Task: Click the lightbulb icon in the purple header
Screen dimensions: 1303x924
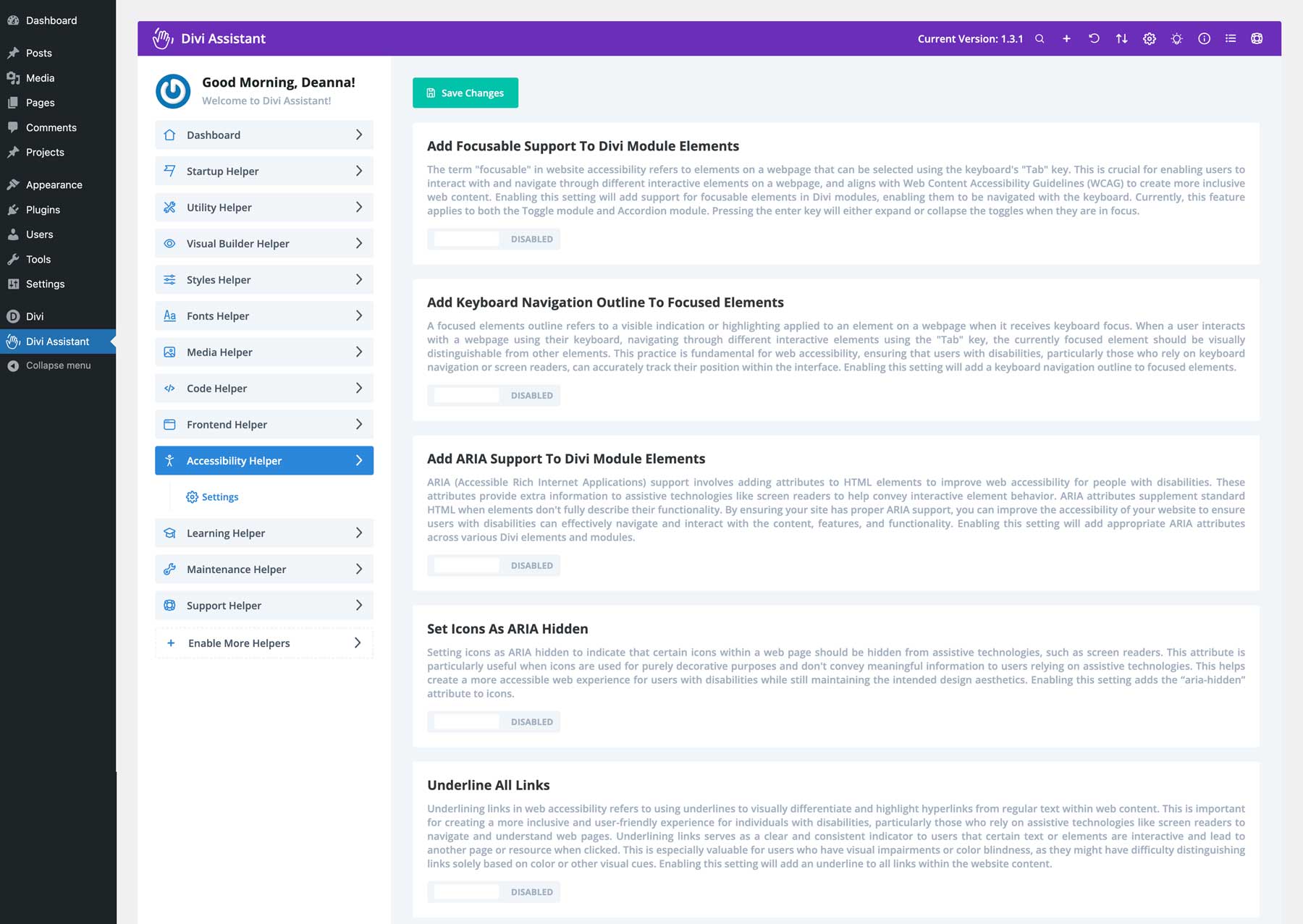Action: pyautogui.click(x=1177, y=39)
